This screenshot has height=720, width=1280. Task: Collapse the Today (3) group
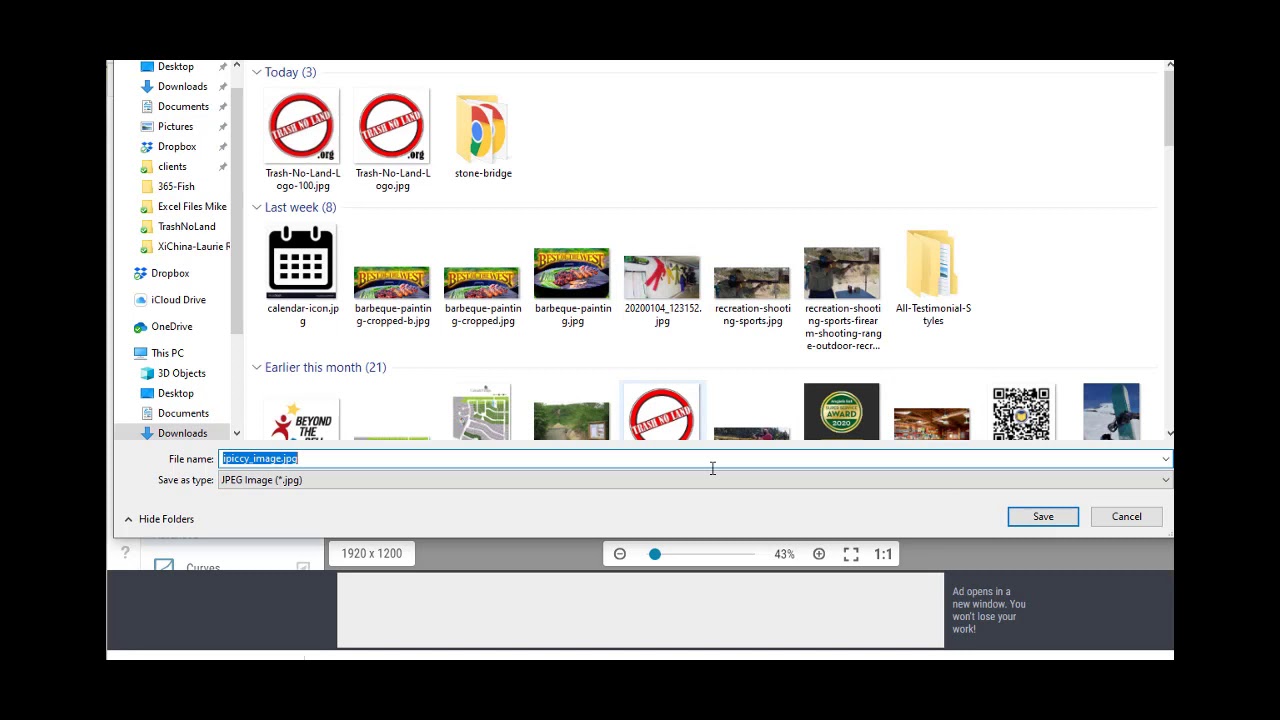pos(257,72)
